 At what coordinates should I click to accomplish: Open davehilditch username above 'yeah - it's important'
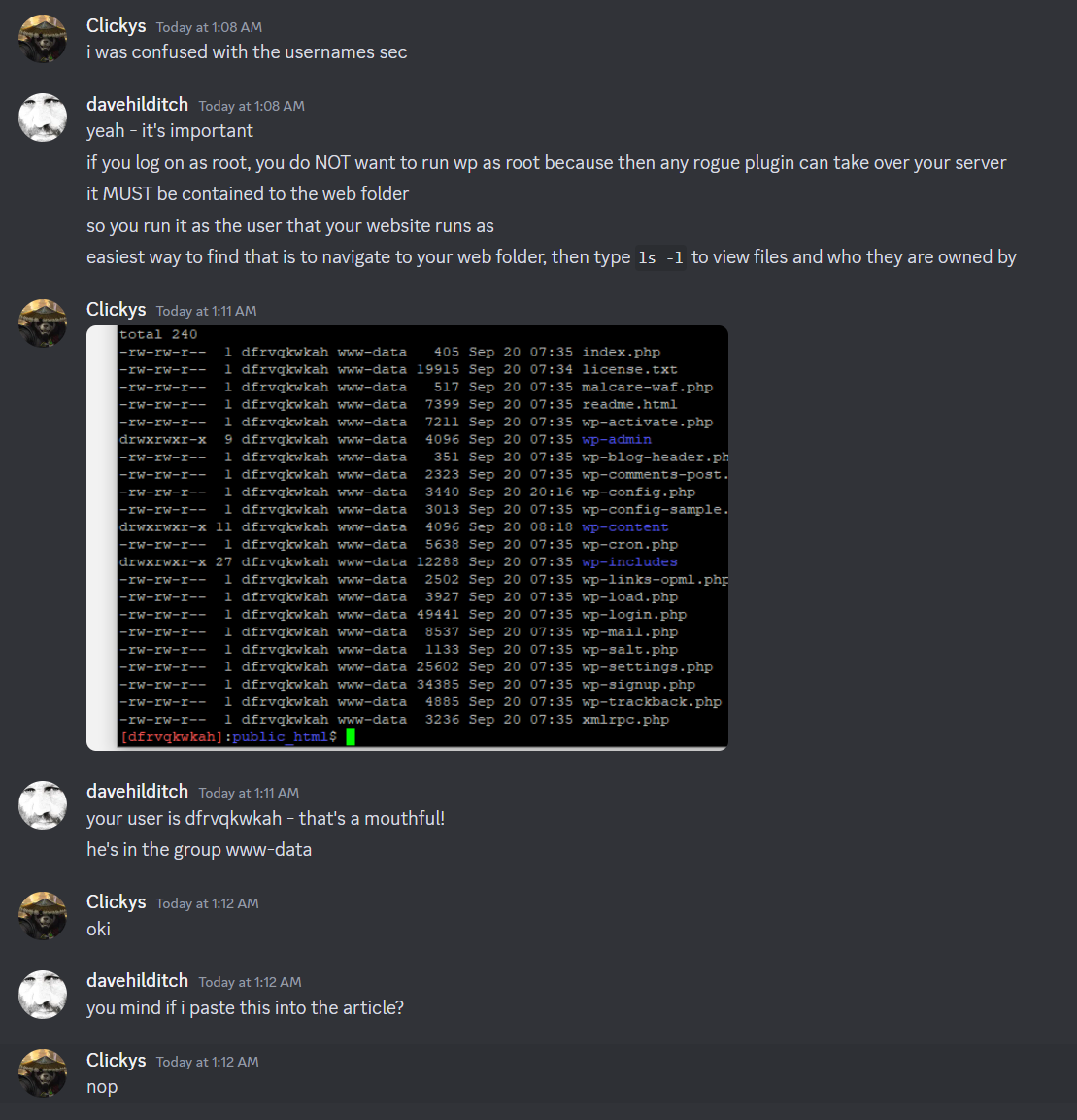pyautogui.click(x=137, y=105)
